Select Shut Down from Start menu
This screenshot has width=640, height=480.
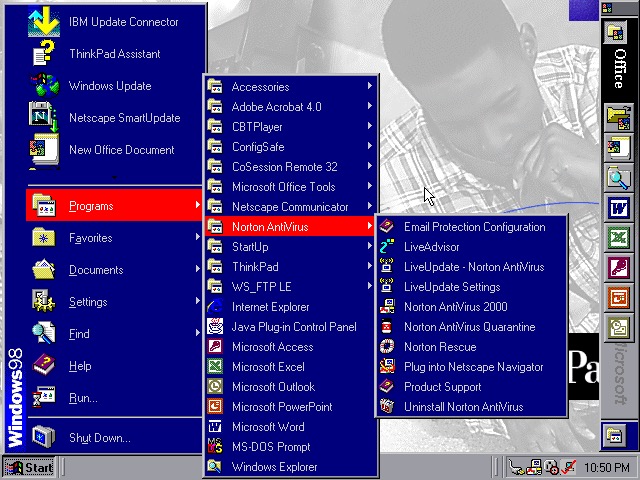(x=99, y=438)
